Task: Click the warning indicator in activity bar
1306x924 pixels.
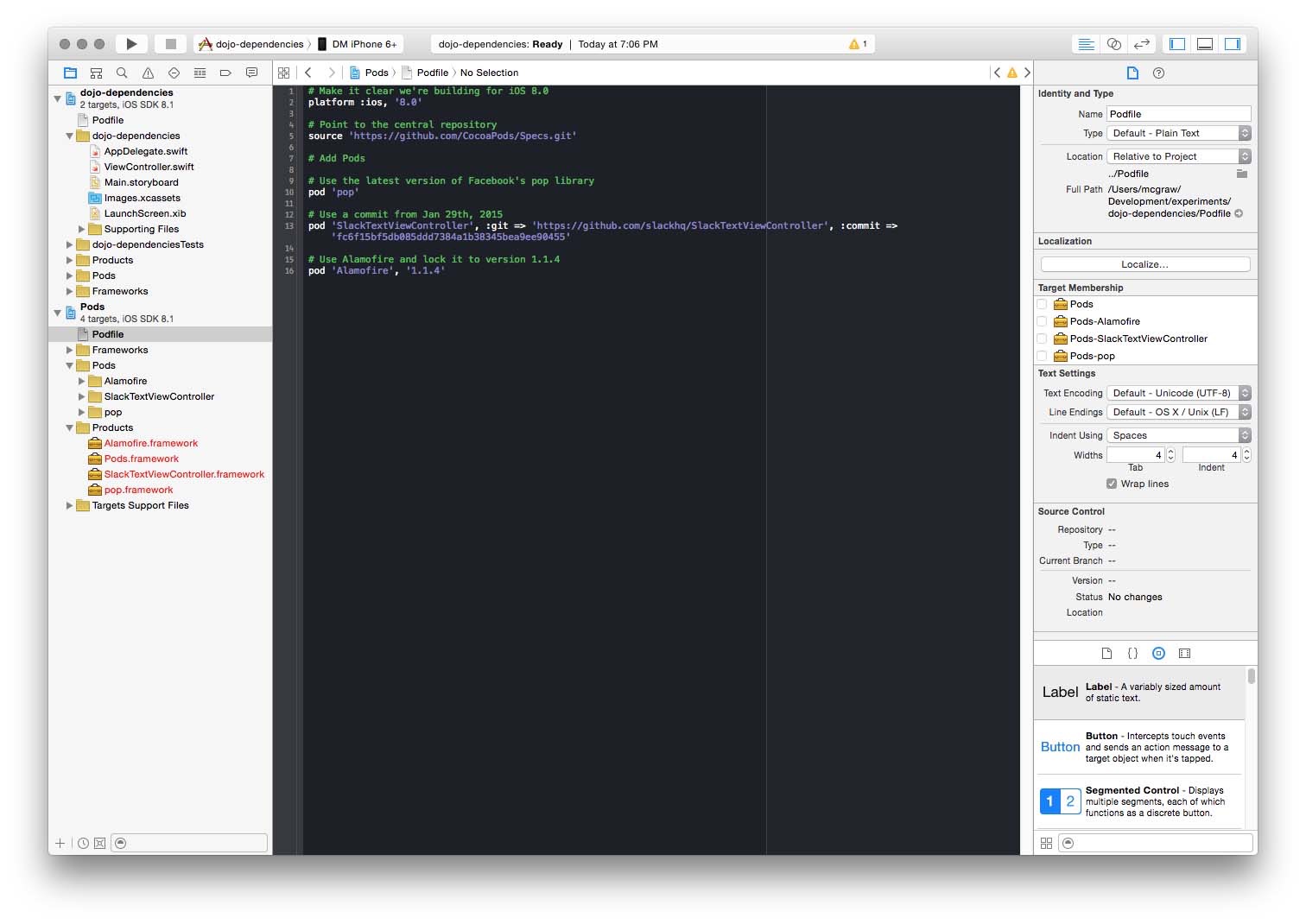Action: [x=858, y=44]
